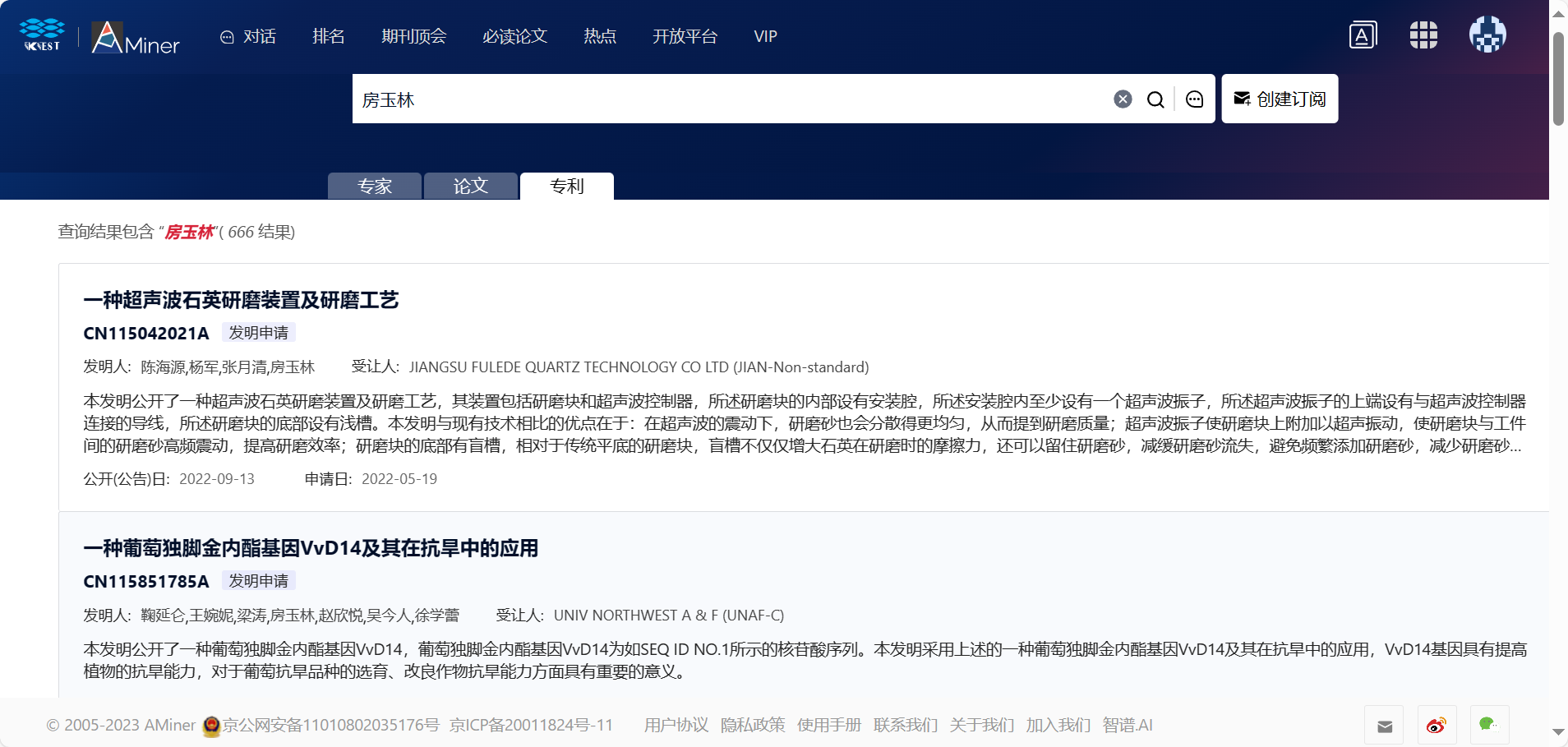The height and width of the screenshot is (747, 1568).
Task: Open the apps grid icon
Action: point(1423,35)
